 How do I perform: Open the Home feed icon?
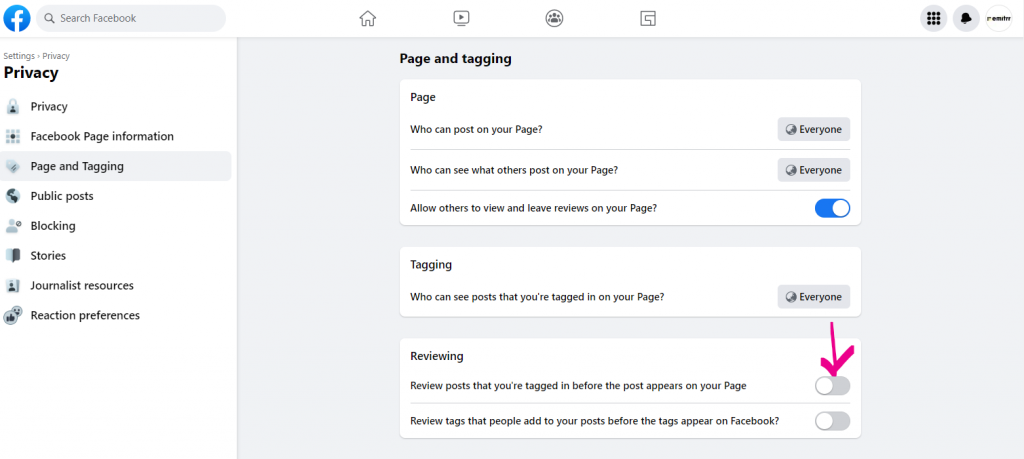pyautogui.click(x=368, y=18)
